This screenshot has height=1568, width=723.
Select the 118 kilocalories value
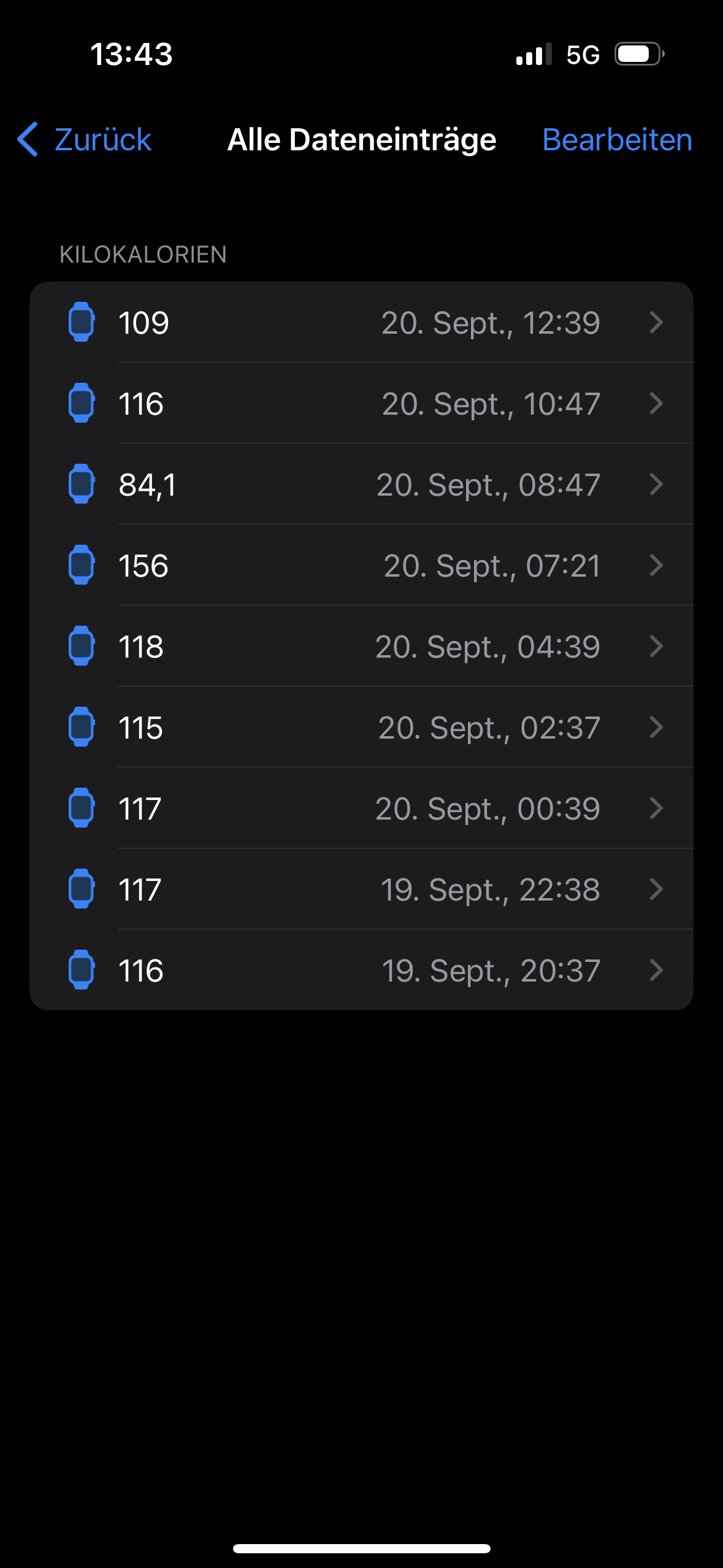pyautogui.click(x=141, y=647)
